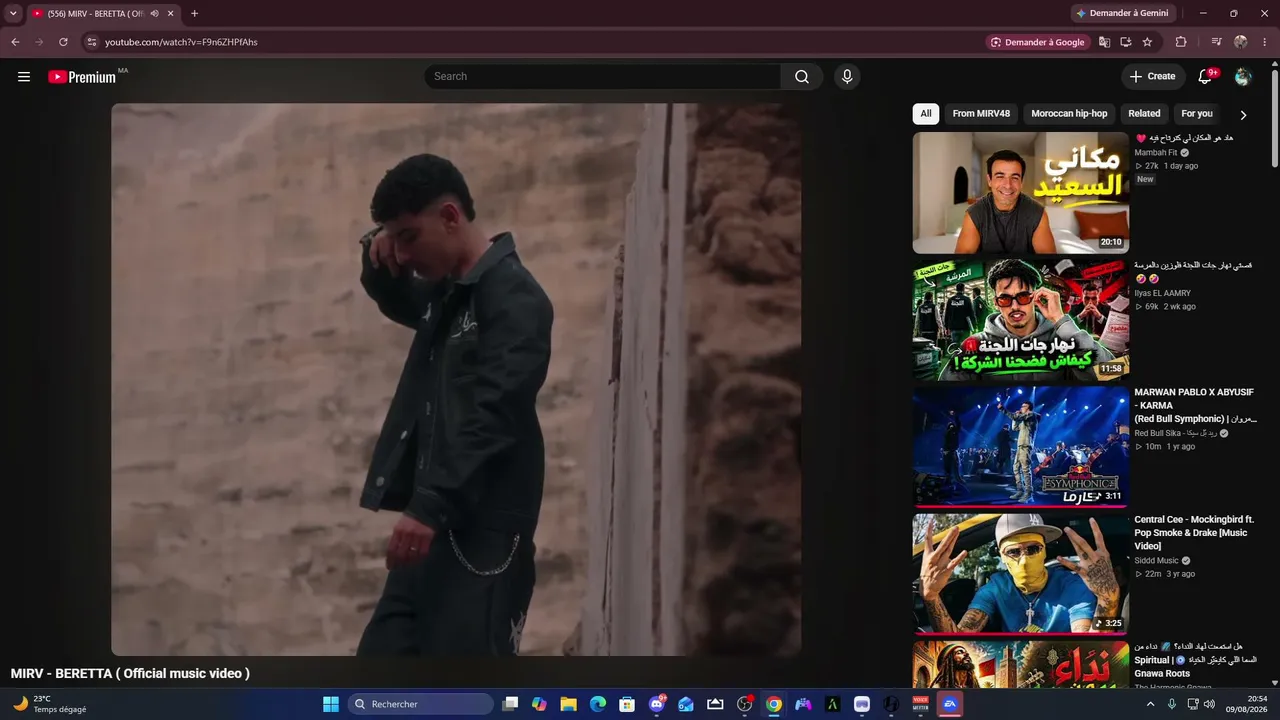The width and height of the screenshot is (1280, 720).
Task: Open the Central Cee Mockingbird thumbnail
Action: [x=1020, y=574]
